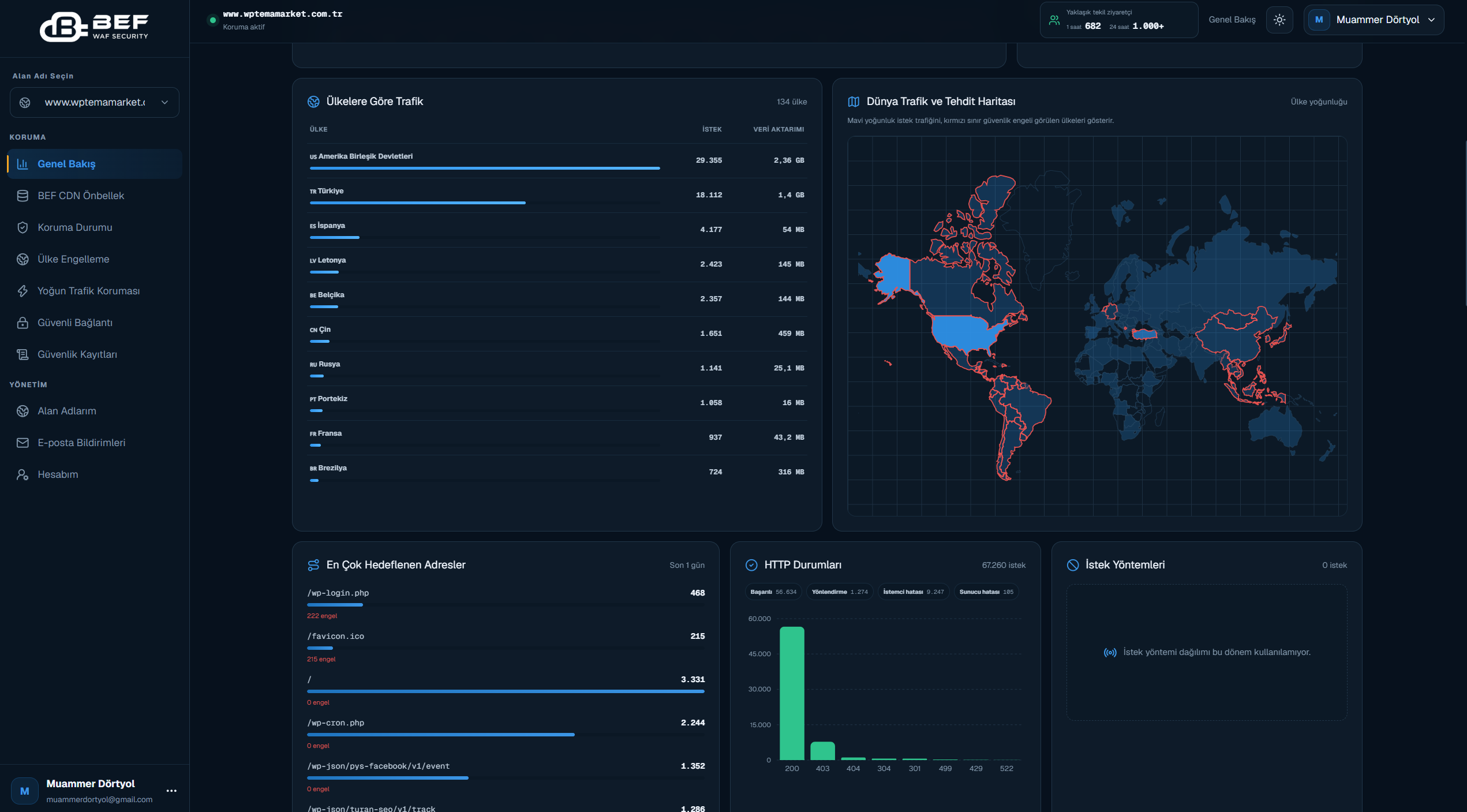This screenshot has height=812, width=1467.
Task: Click the İspanya country row
Action: tap(557, 230)
